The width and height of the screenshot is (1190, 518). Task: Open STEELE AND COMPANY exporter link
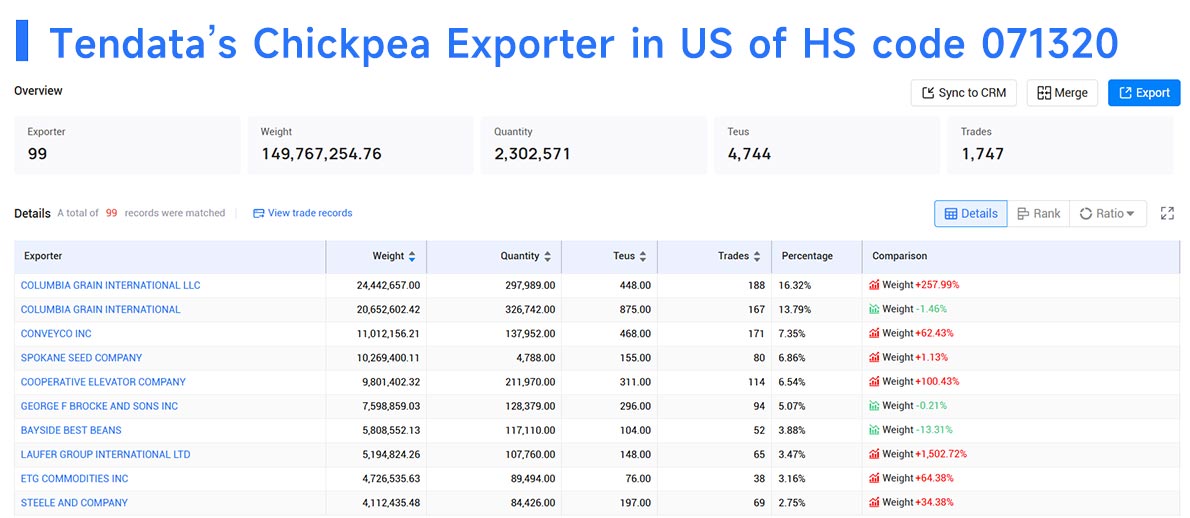click(x=74, y=503)
